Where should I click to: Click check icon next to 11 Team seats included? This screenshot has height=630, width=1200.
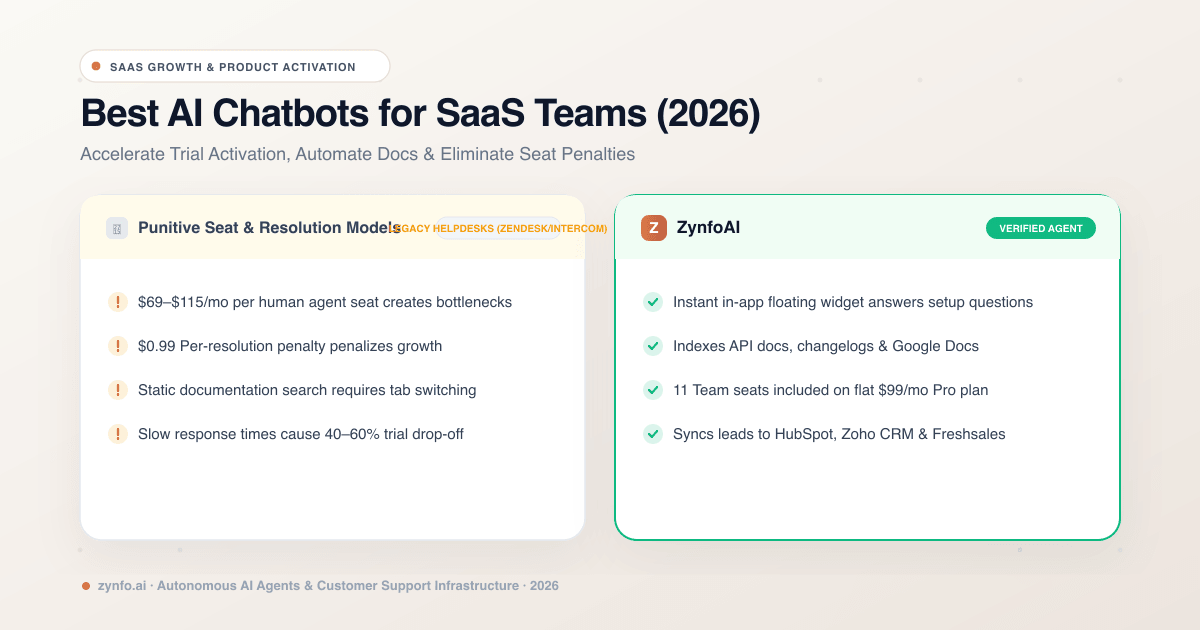coord(653,390)
